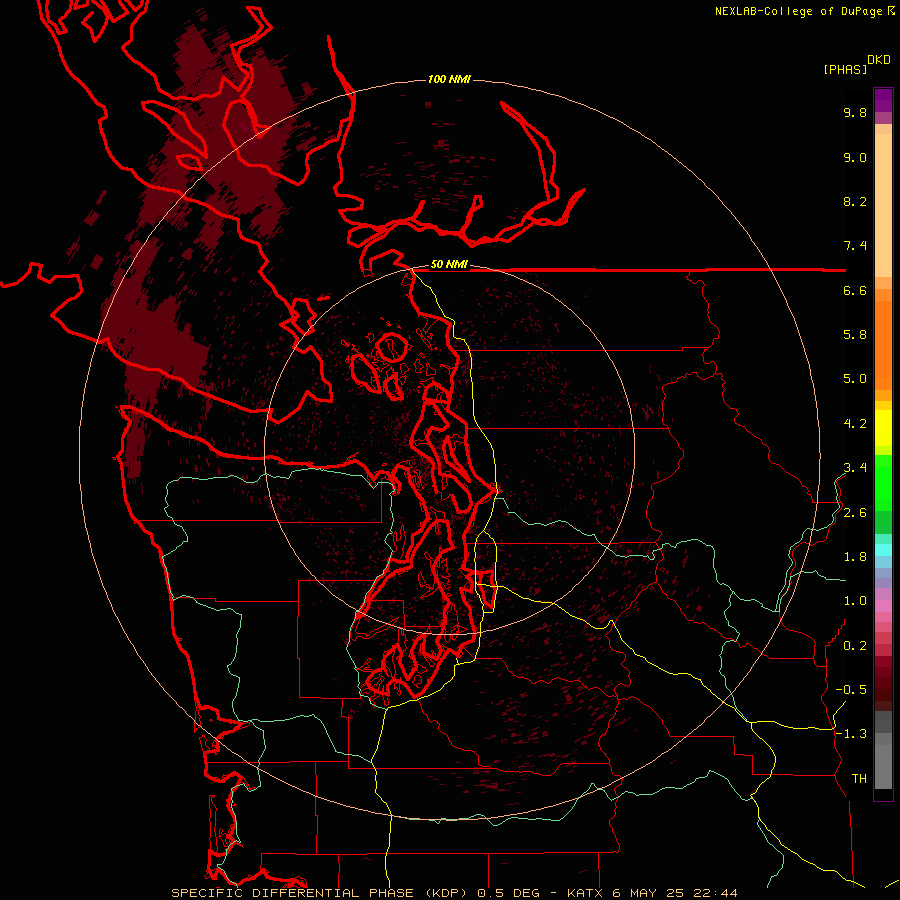Click the 0.2 value on the color scale
The height and width of the screenshot is (900, 900).
pyautogui.click(x=855, y=646)
